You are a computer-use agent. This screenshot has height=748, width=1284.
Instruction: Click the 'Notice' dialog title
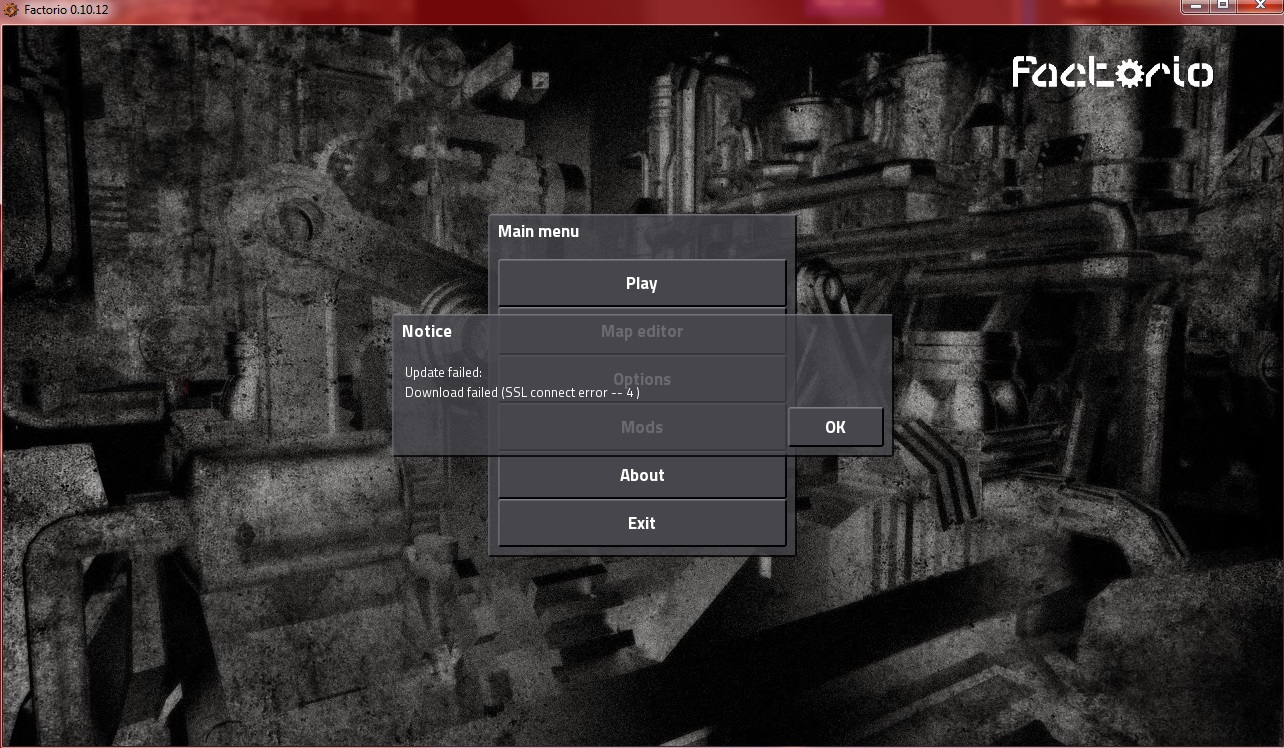427,331
